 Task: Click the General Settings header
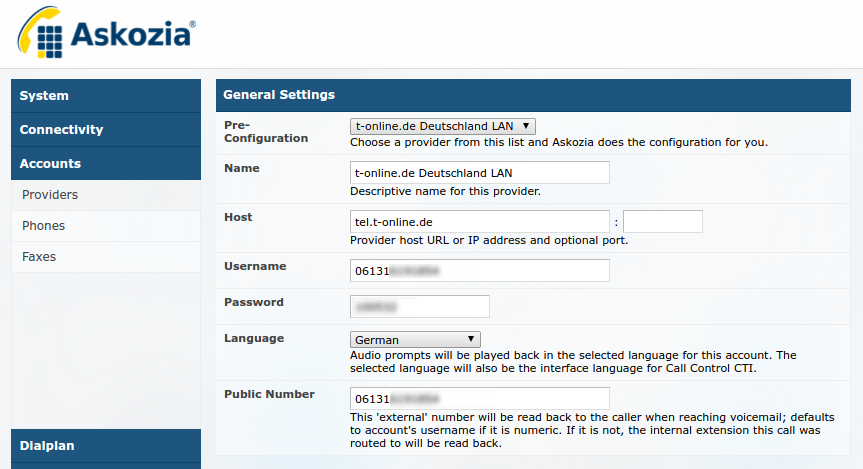tap(533, 95)
